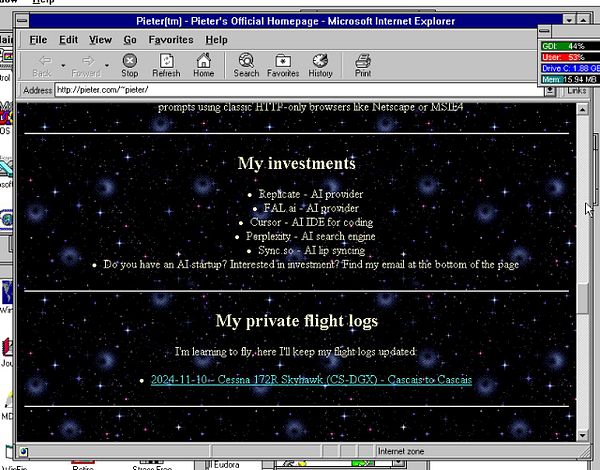Click the FAL.ai - AI provider item
This screenshot has height=470, width=600.
coord(311,208)
